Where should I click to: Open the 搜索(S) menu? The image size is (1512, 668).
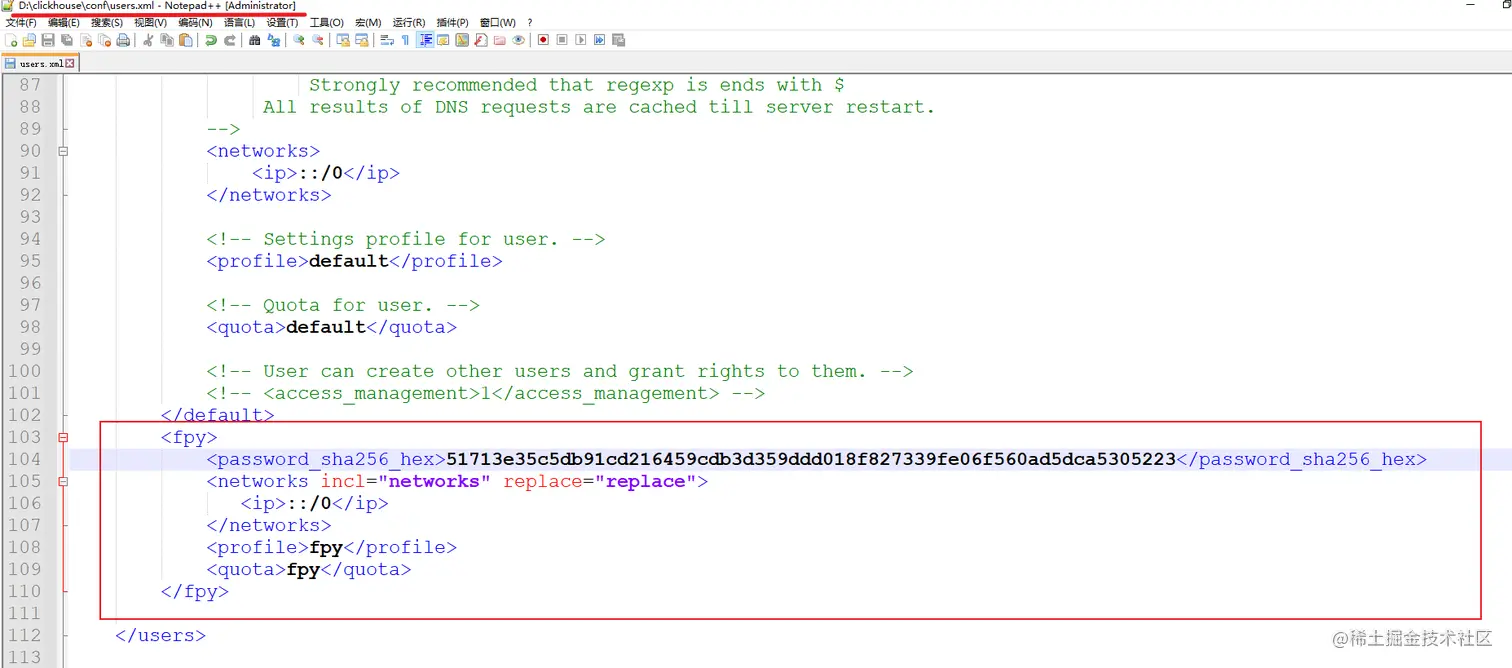tap(107, 22)
